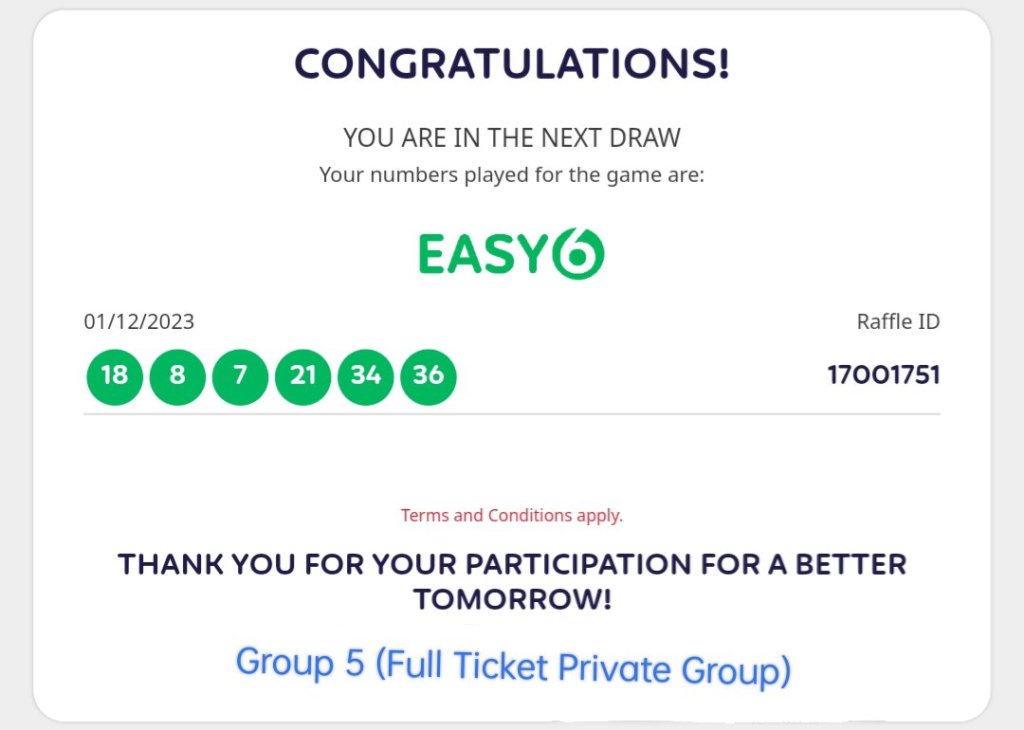The width and height of the screenshot is (1024, 730).
Task: Select the raffle number 17001751
Action: pyautogui.click(x=883, y=376)
